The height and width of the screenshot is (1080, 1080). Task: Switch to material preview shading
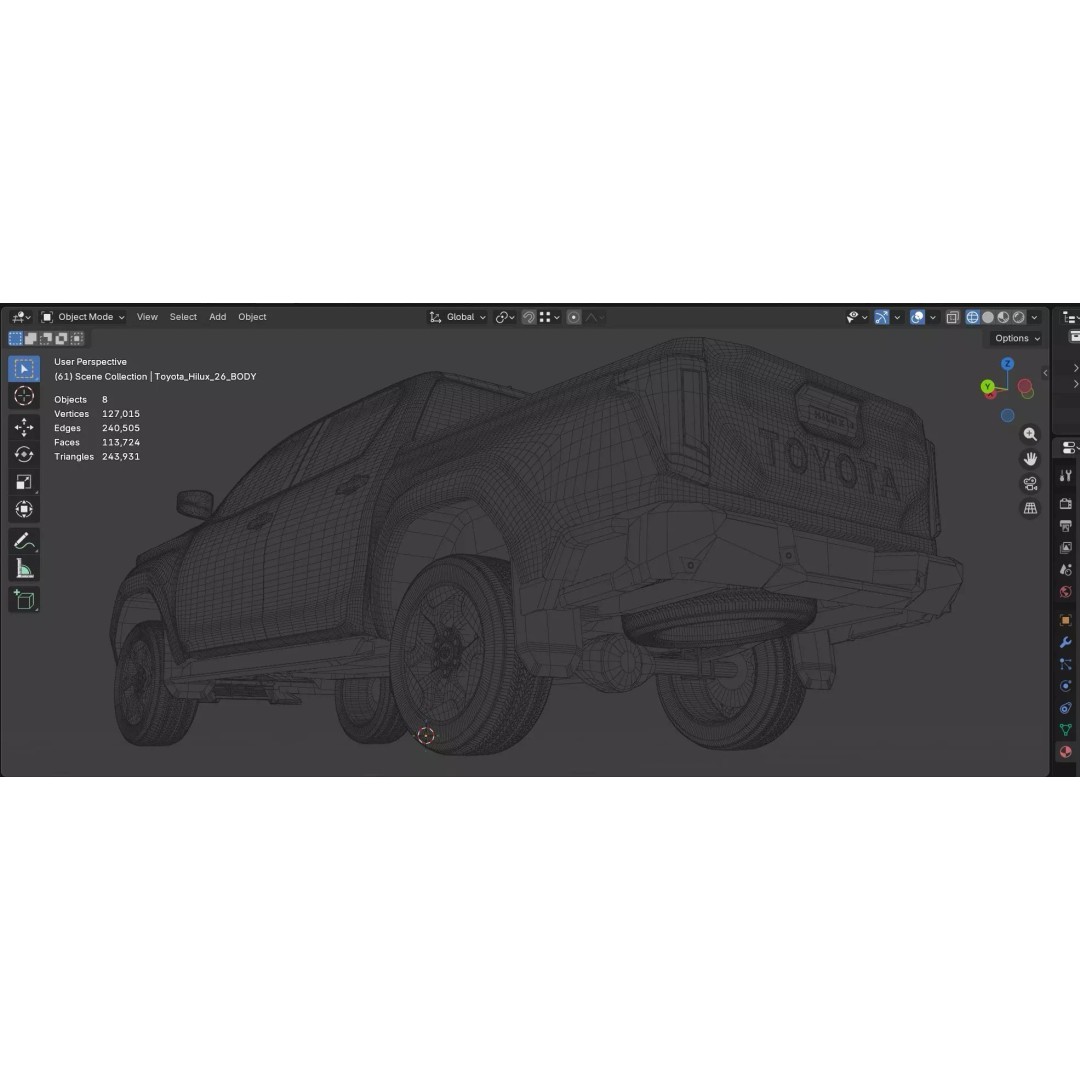click(1004, 318)
